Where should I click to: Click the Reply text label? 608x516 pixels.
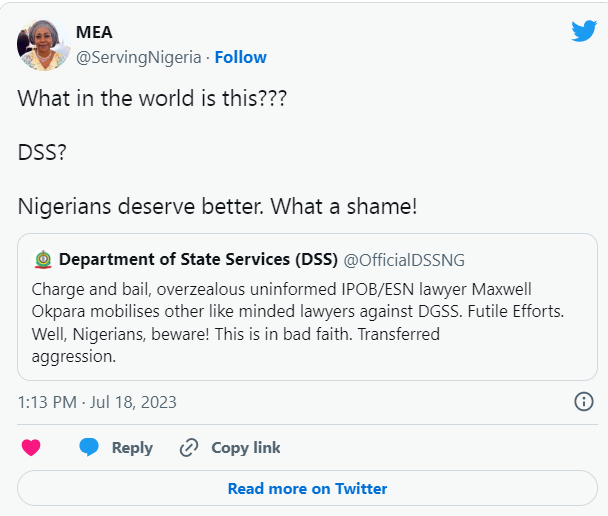pos(132,447)
